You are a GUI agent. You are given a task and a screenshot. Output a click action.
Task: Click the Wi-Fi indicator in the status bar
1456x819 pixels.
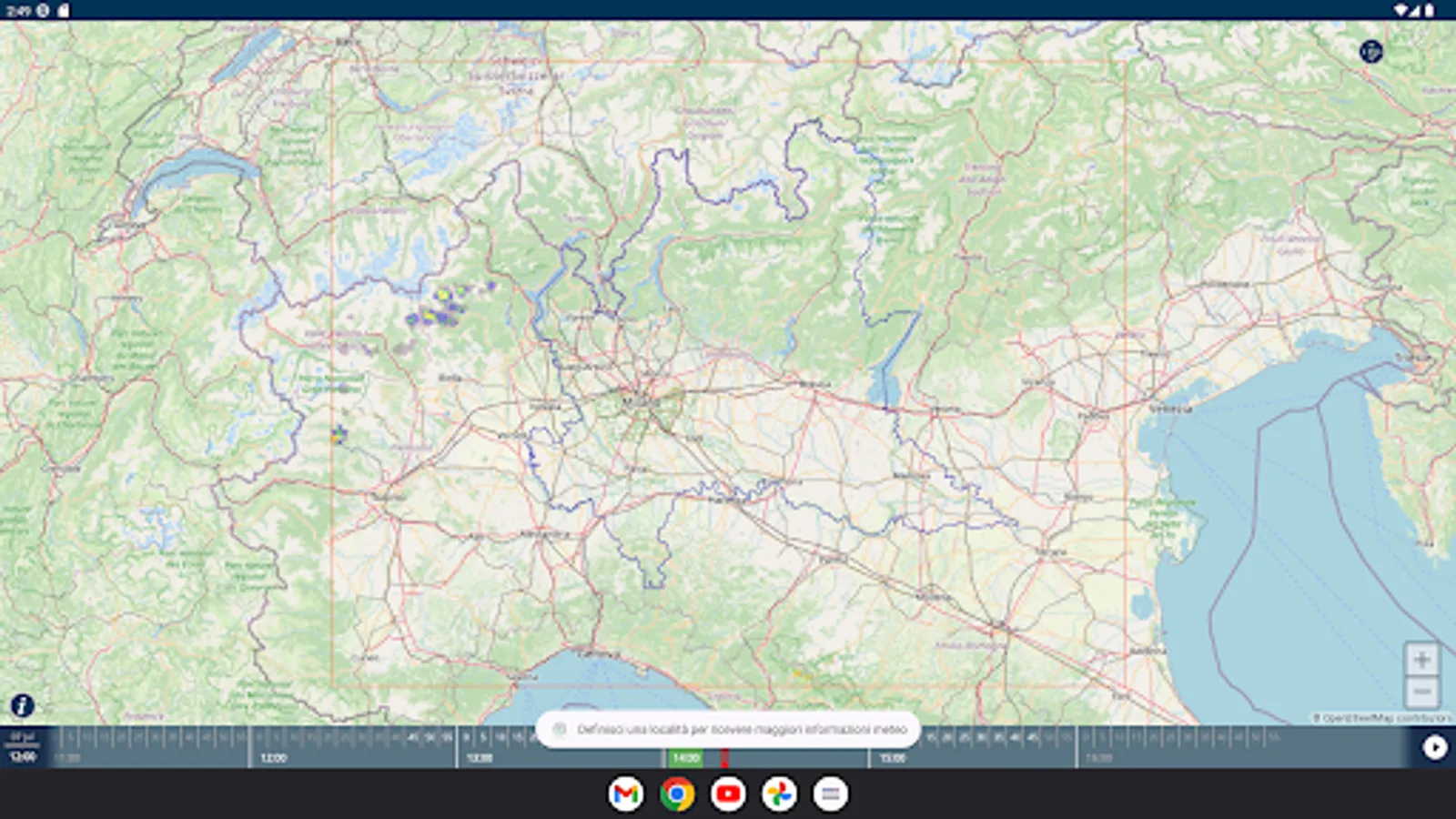click(1401, 10)
